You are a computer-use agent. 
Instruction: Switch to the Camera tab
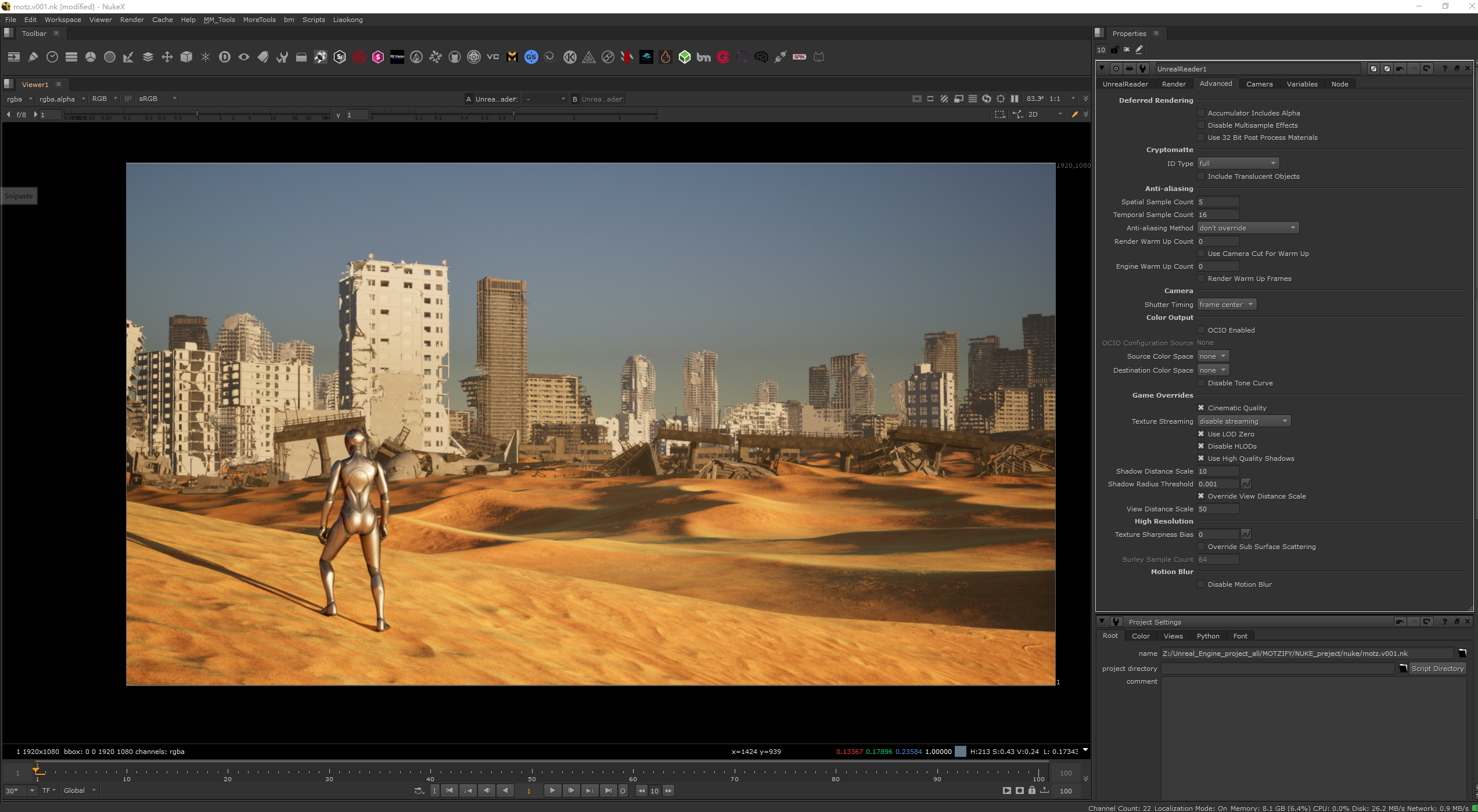coord(1258,84)
